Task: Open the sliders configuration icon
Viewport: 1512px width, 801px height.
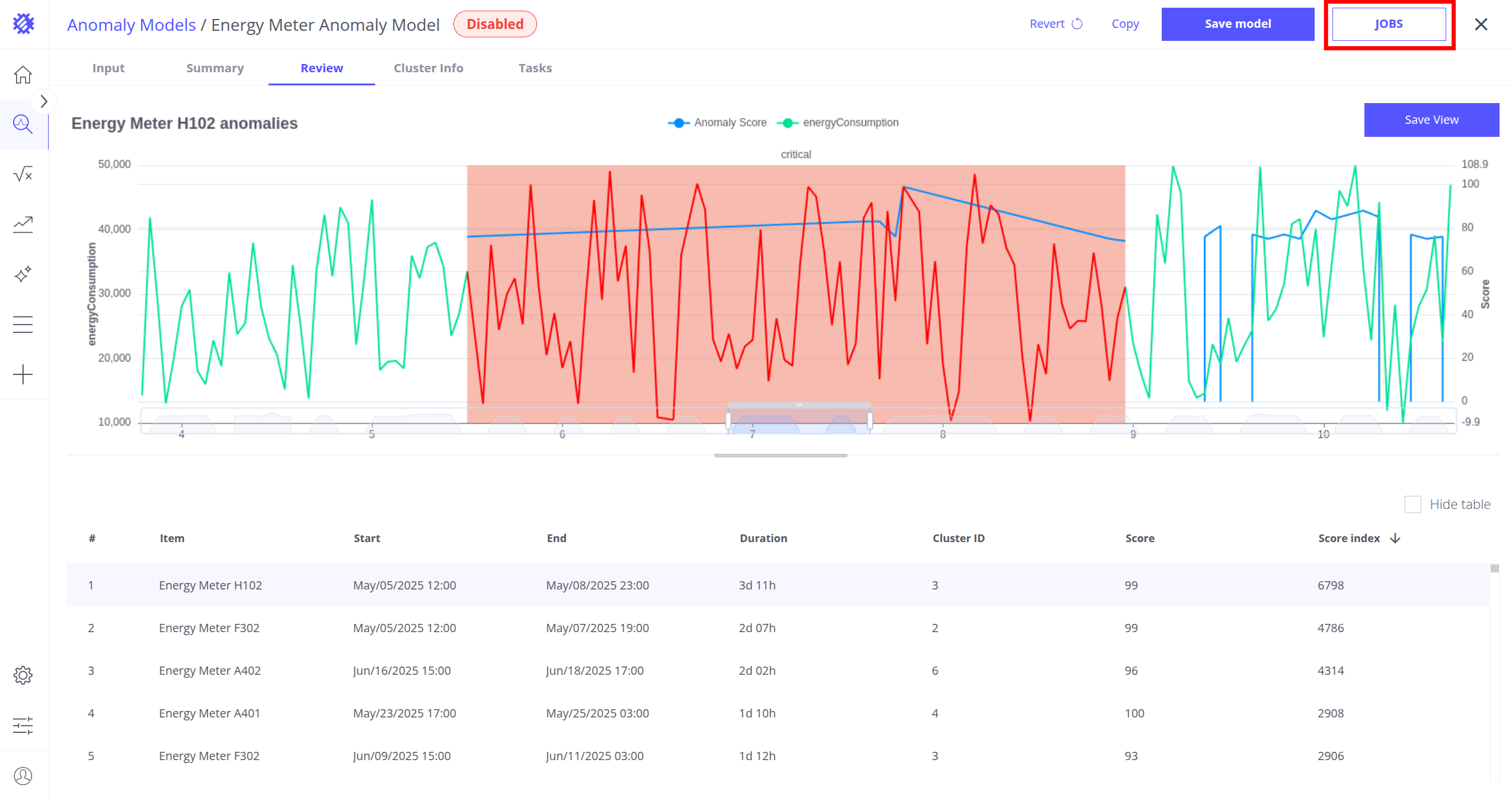Action: point(23,726)
